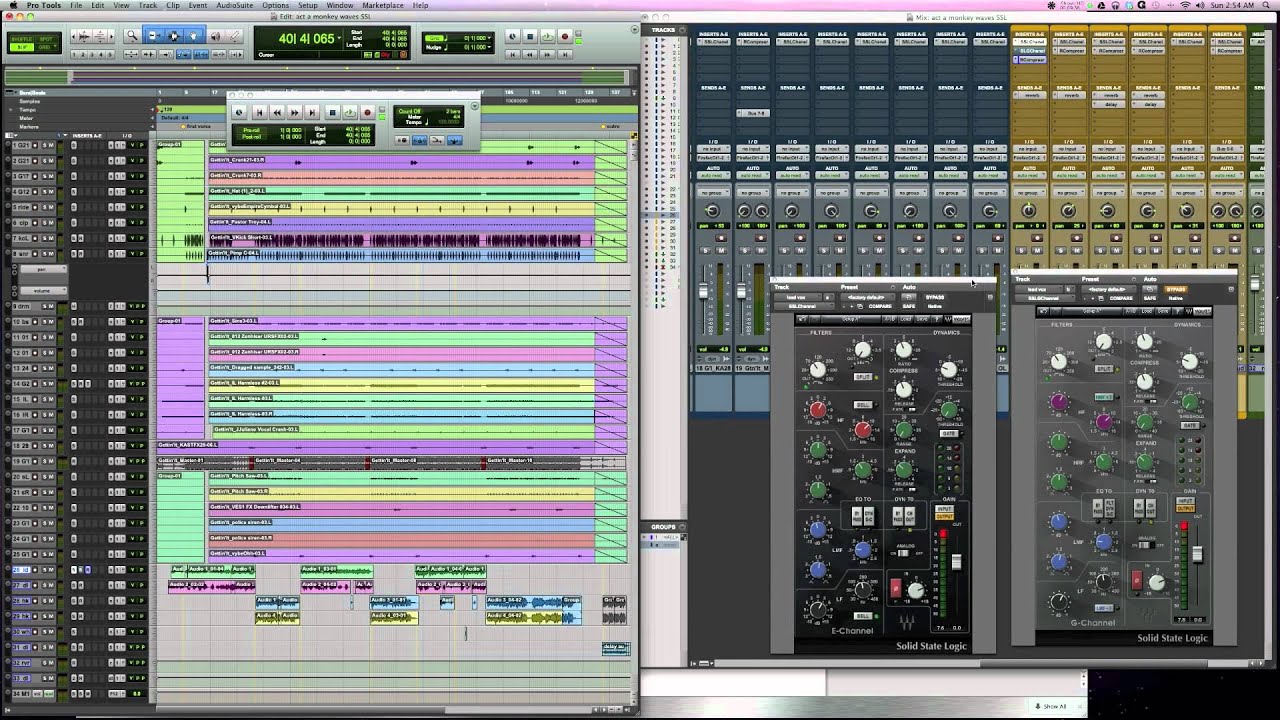1280x720 pixels.
Task: Click the G-Channel output gain fader
Action: tap(1197, 554)
